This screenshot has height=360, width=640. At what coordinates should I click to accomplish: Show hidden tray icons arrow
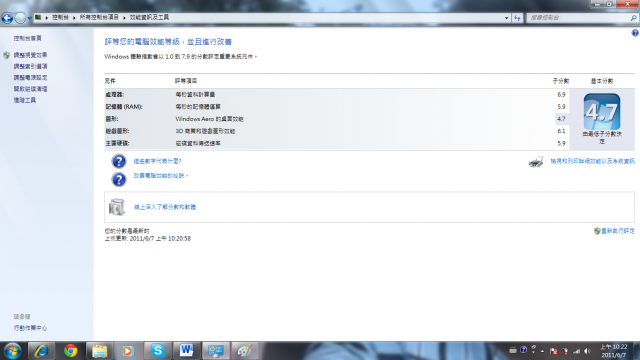542,351
